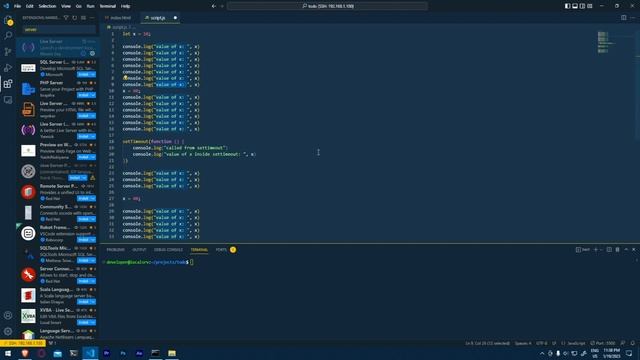The height and width of the screenshot is (360, 640).
Task: Click the editor more actions ellipsis
Action: 633,18
